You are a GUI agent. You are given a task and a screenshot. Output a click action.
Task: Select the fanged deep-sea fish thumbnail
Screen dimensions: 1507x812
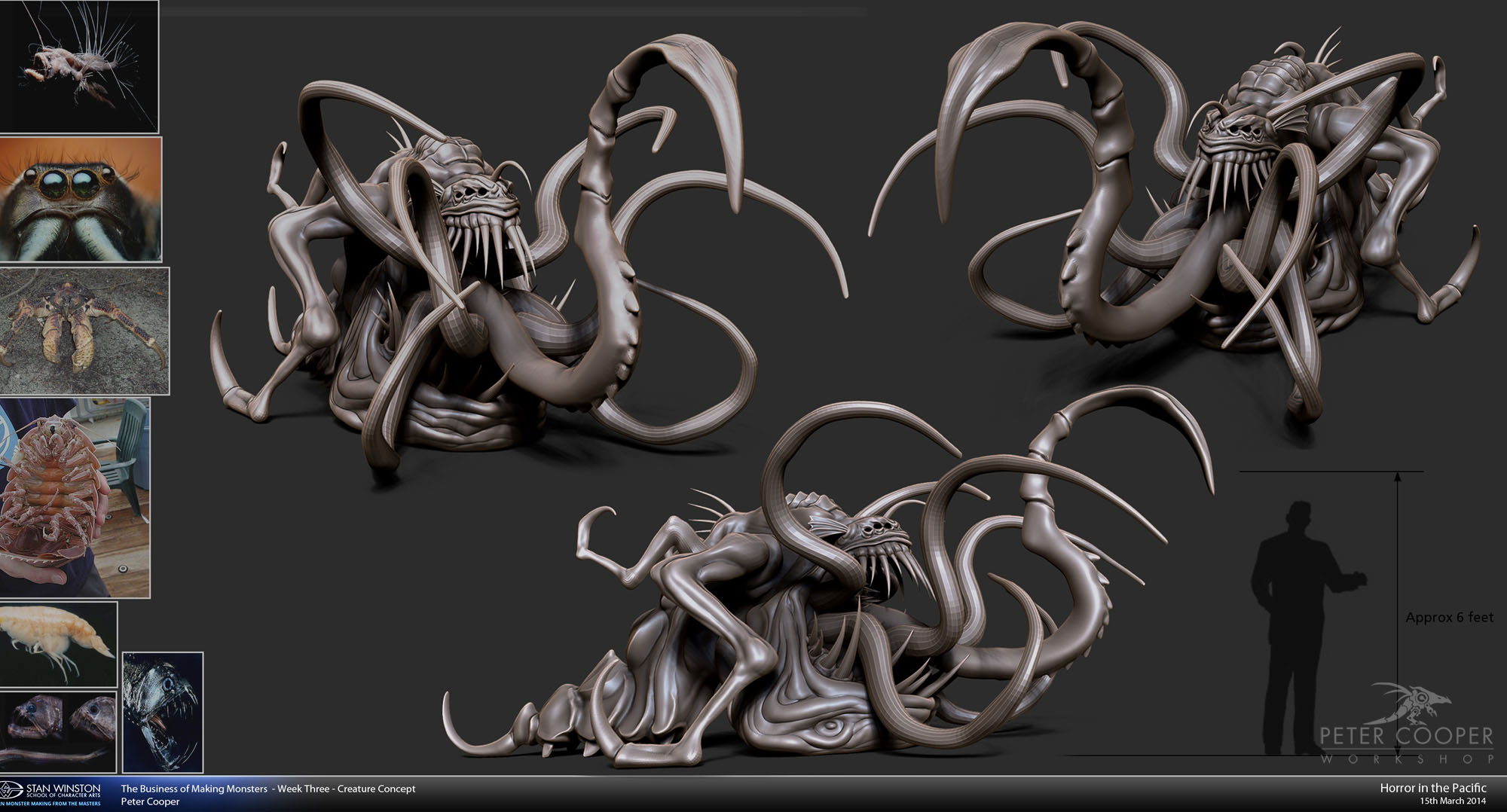[162, 712]
